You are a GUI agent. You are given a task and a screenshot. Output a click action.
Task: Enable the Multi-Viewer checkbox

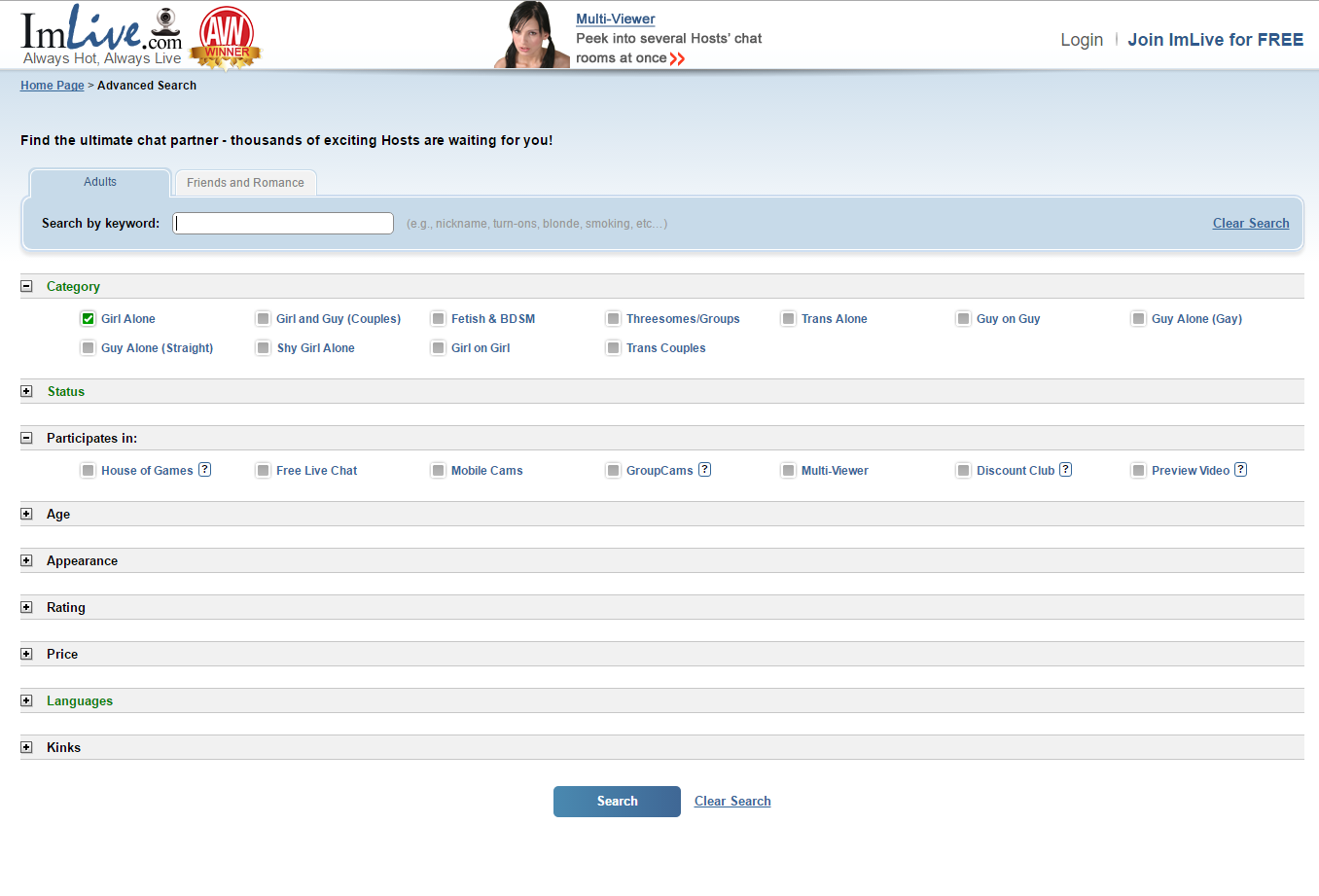[789, 471]
